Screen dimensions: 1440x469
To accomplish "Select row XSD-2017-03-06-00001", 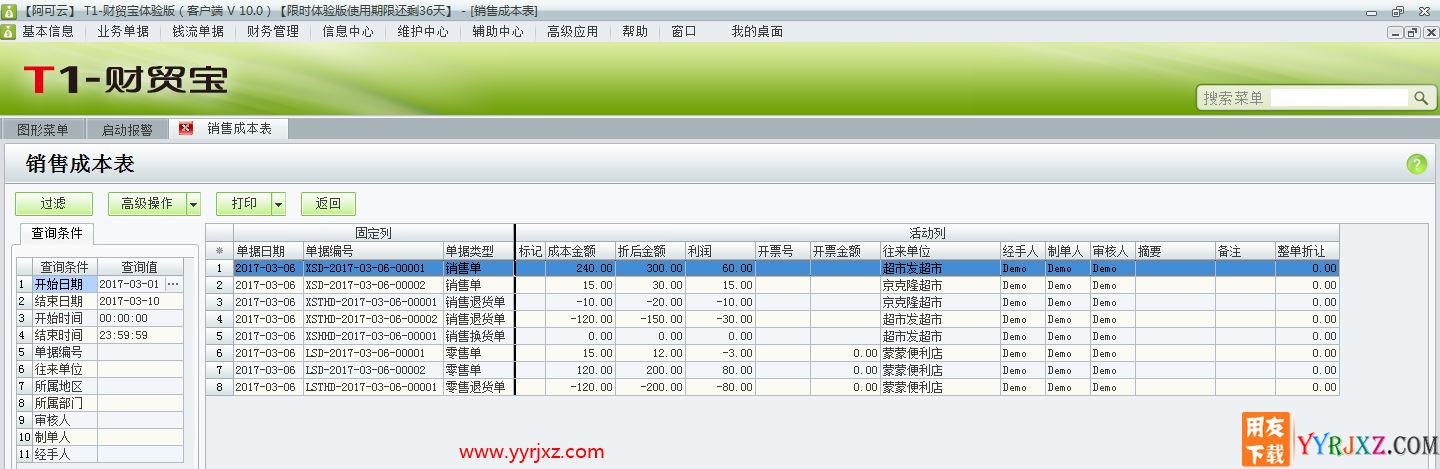I will [x=772, y=268].
